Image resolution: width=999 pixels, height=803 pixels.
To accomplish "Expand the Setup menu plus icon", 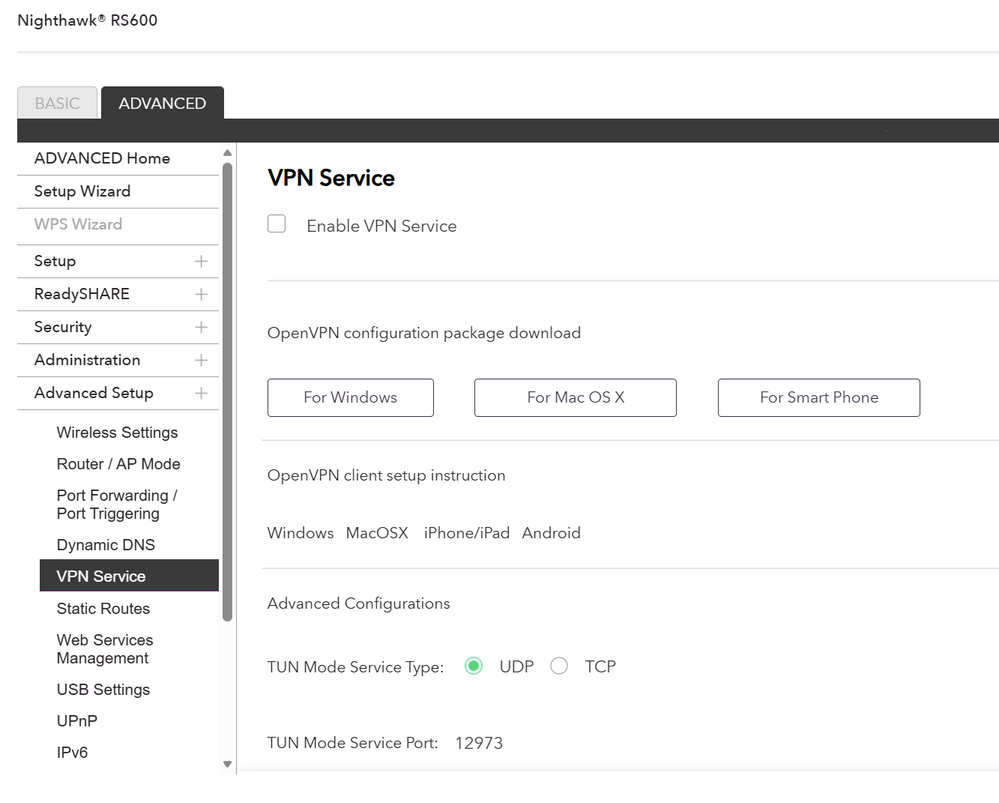I will click(x=201, y=261).
